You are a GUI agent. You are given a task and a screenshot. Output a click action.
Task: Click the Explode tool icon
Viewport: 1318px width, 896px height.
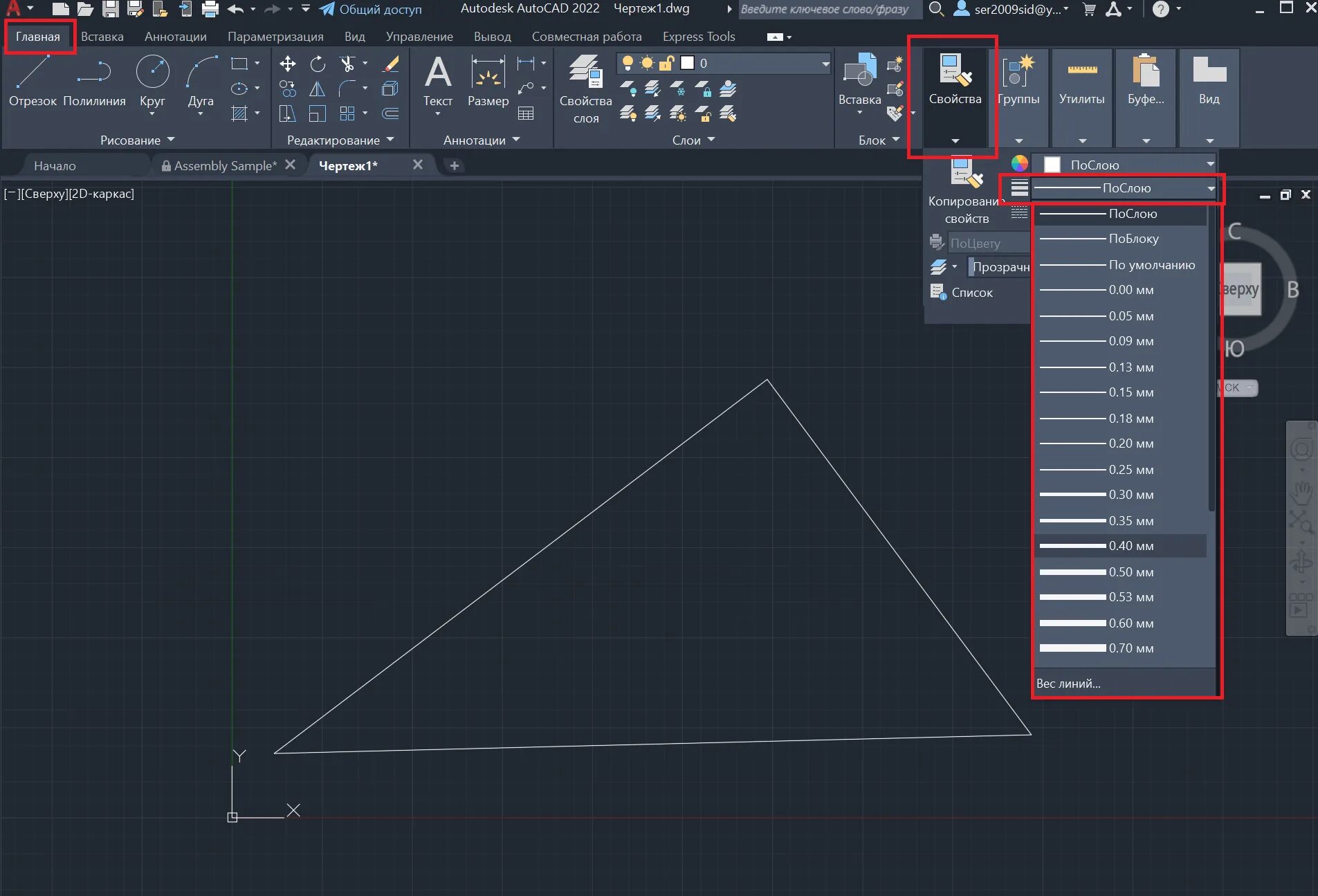[x=391, y=89]
